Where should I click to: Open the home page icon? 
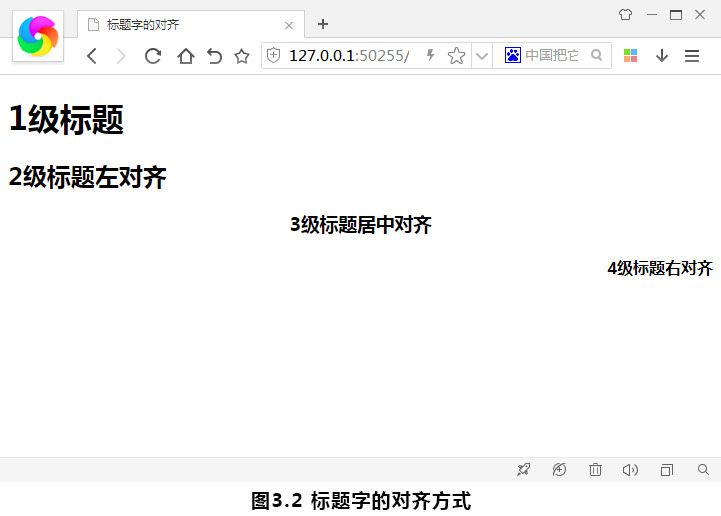click(186, 56)
